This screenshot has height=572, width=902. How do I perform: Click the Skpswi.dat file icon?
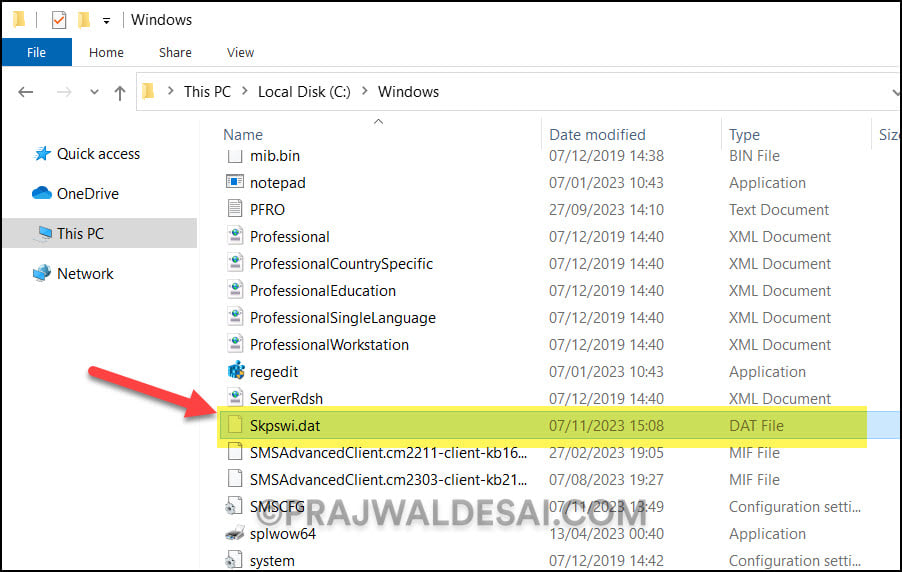[x=235, y=425]
